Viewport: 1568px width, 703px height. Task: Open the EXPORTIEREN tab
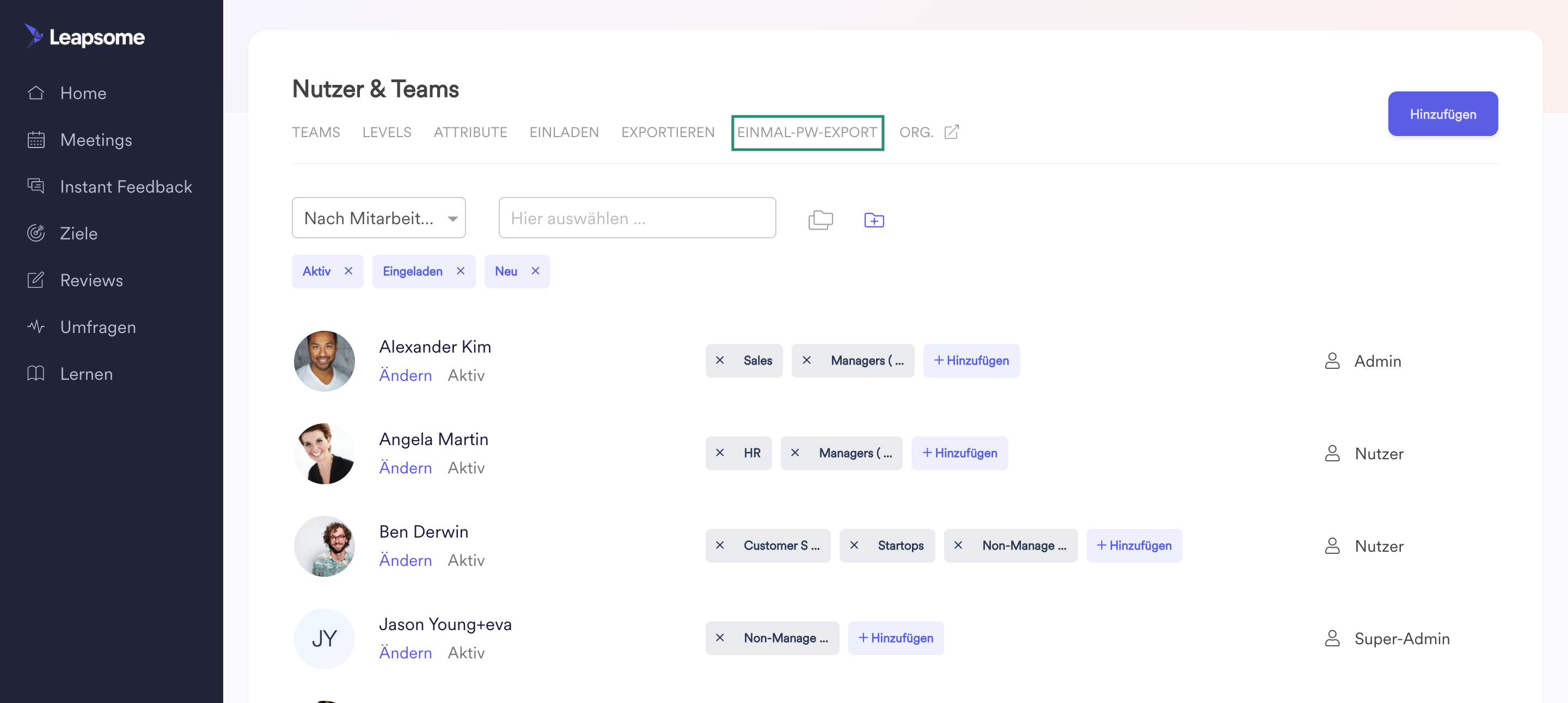(x=667, y=132)
